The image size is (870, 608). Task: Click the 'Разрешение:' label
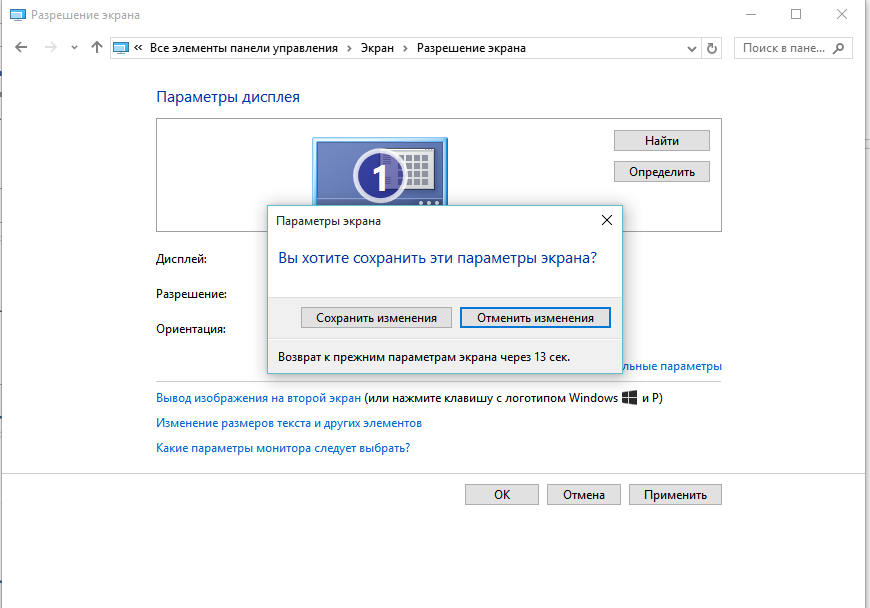click(x=191, y=294)
